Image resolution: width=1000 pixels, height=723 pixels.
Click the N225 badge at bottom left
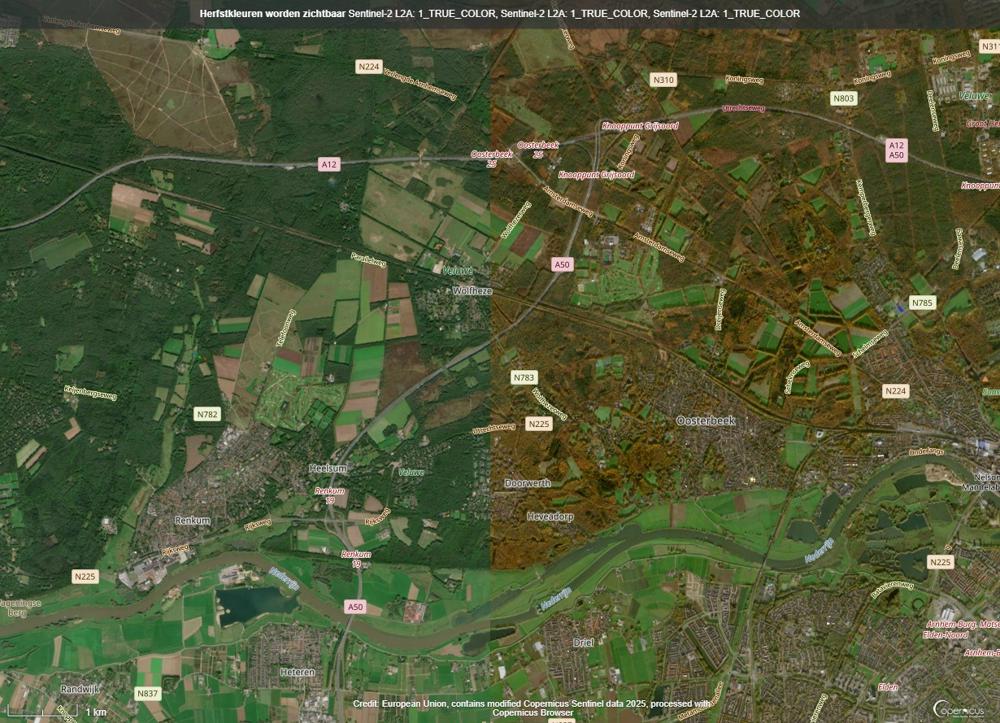click(x=84, y=577)
